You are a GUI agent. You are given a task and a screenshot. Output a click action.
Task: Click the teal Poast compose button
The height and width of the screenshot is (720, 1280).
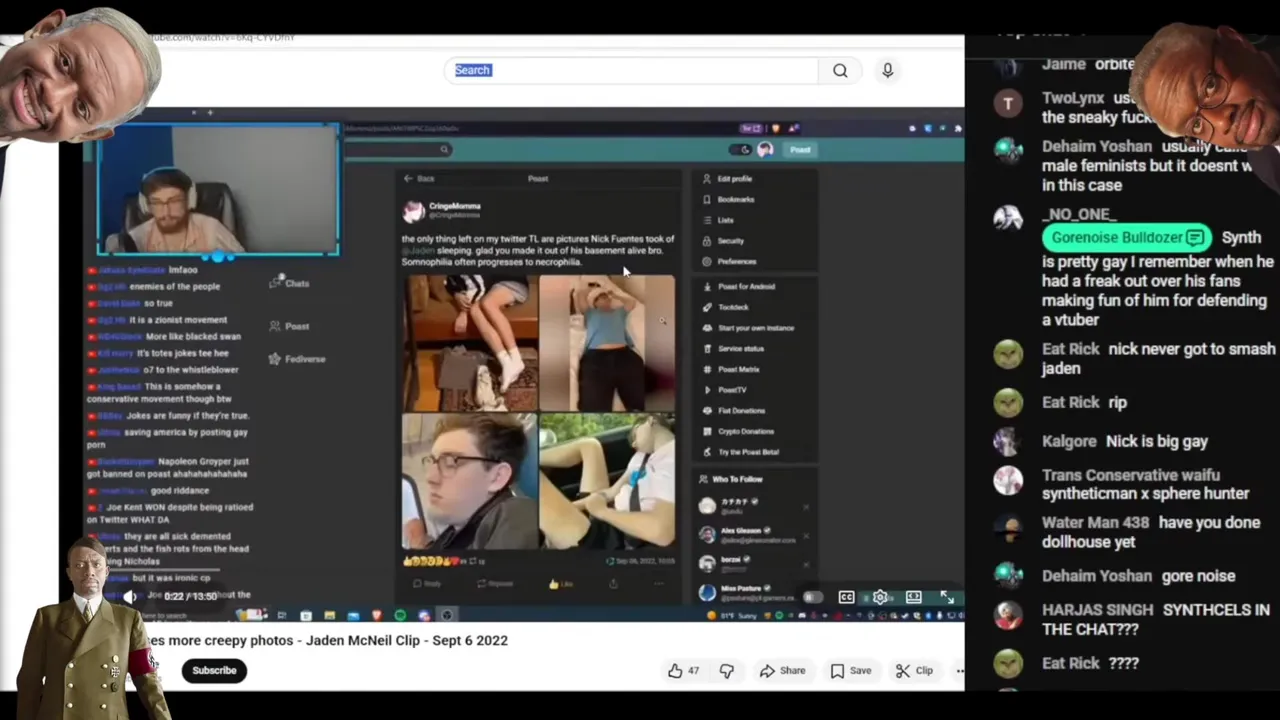801,149
